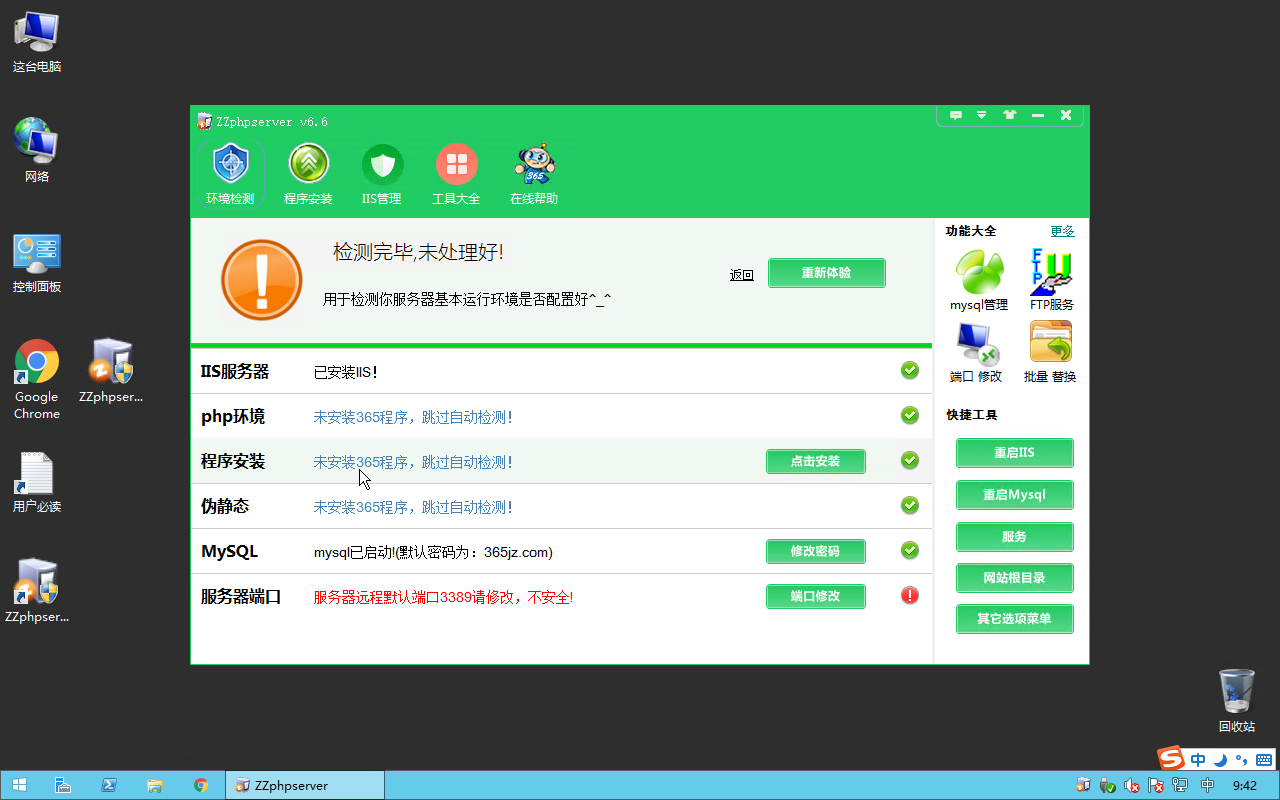The height and width of the screenshot is (800, 1280).
Task: Click the green check icon for 伪静态
Action: pos(910,505)
